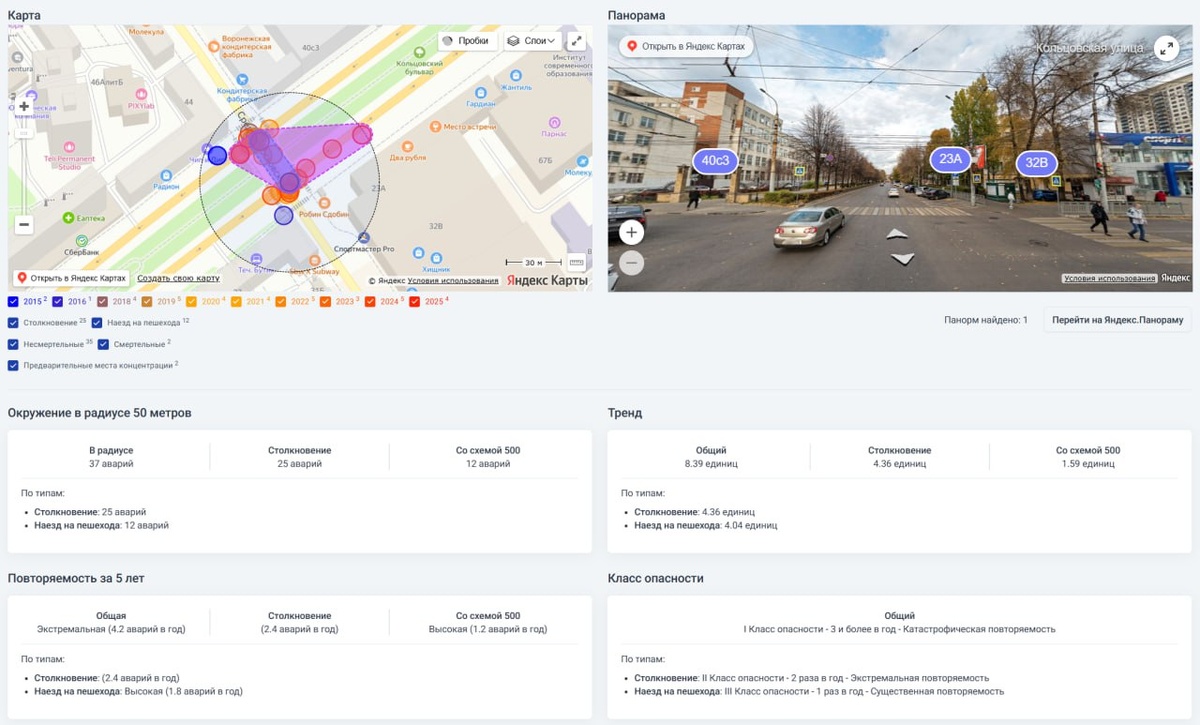The image size is (1200, 725).
Task: Open panorama Условия использования link
Action: [1109, 278]
